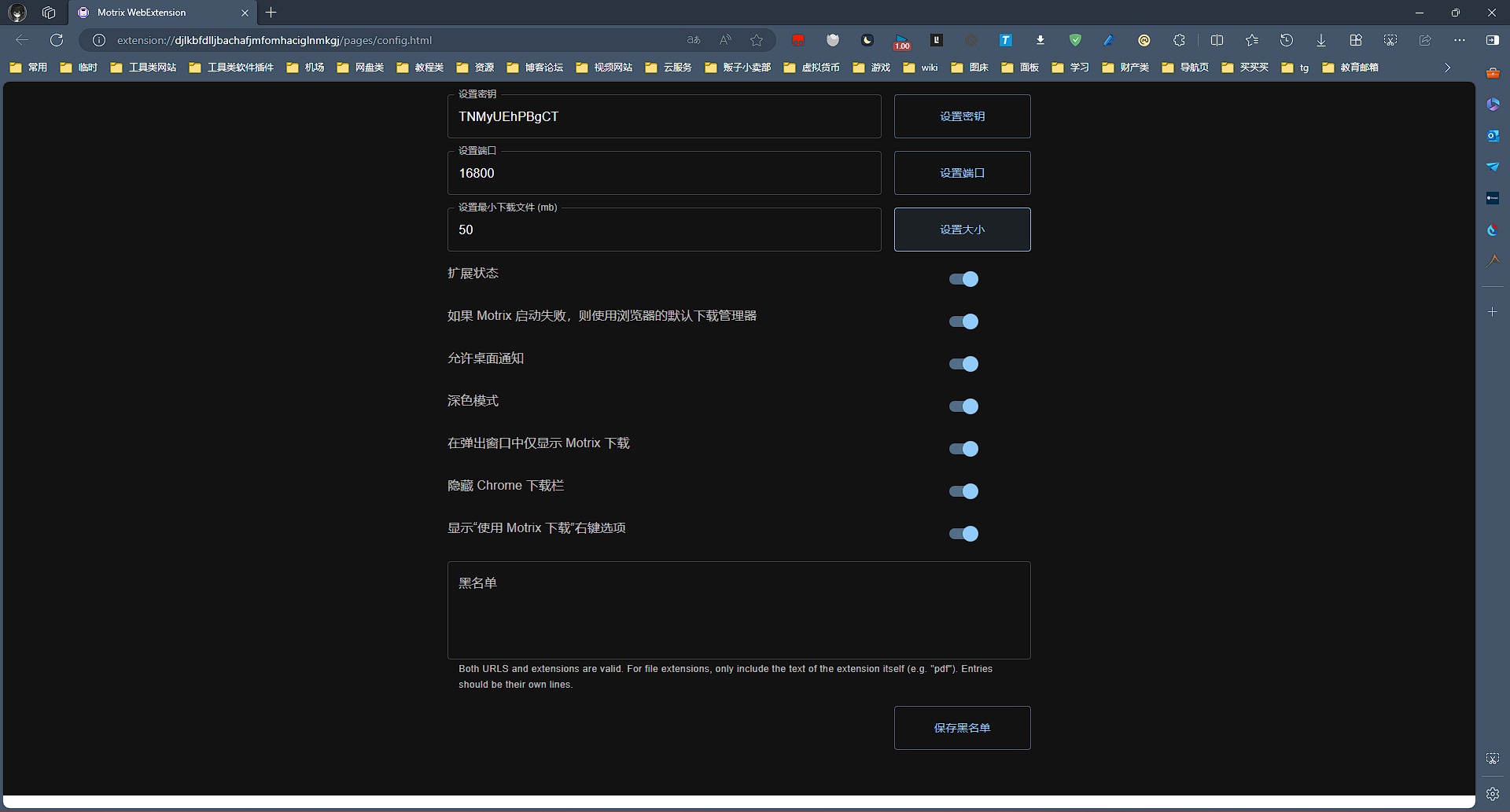Click the minimum download size field

[664, 230]
